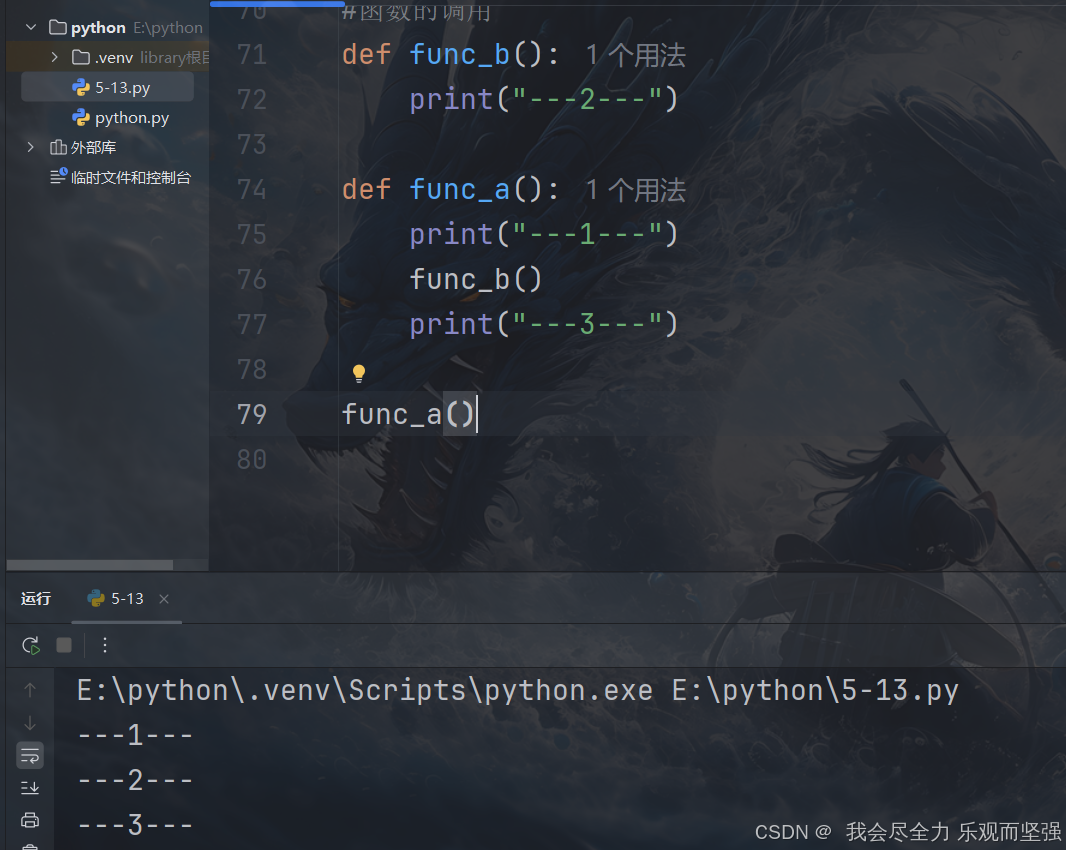
Task: Click line number 71 in gutter
Action: pos(252,54)
